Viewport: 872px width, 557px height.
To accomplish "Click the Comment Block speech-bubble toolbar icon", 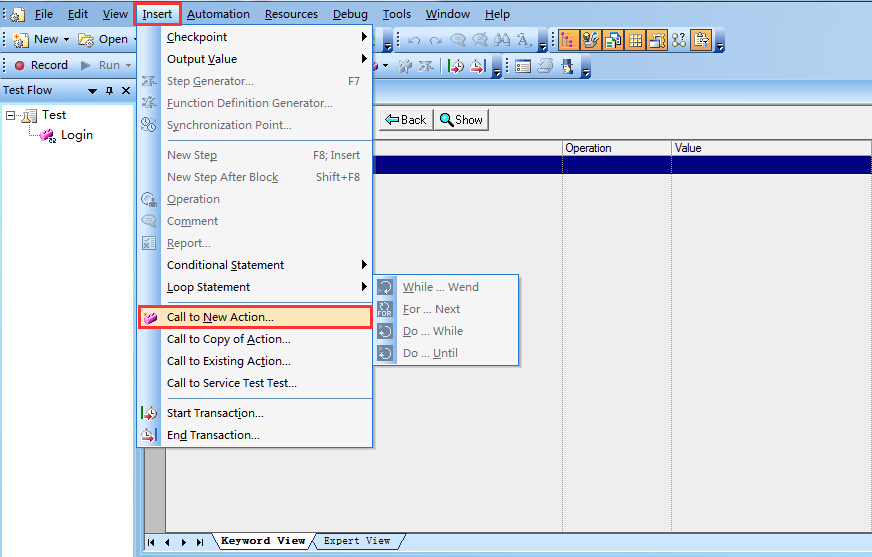I will [x=458, y=40].
